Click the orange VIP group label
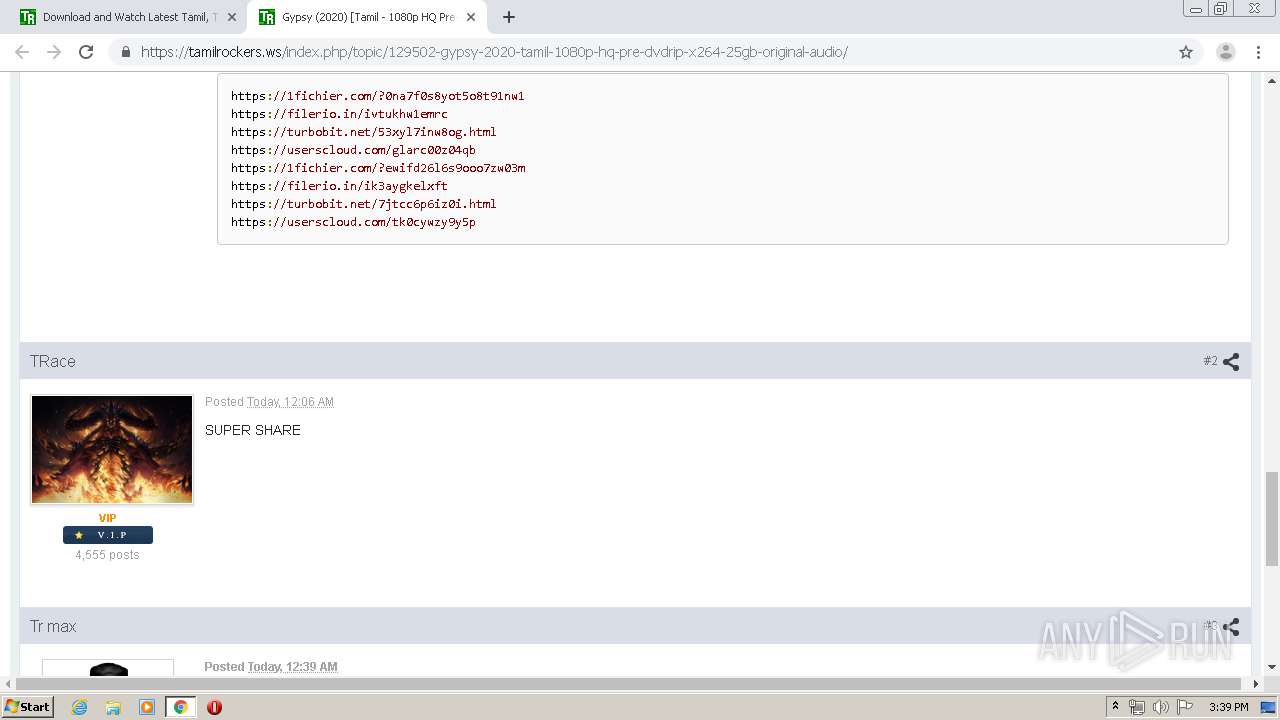This screenshot has width=1280, height=720. 107,518
